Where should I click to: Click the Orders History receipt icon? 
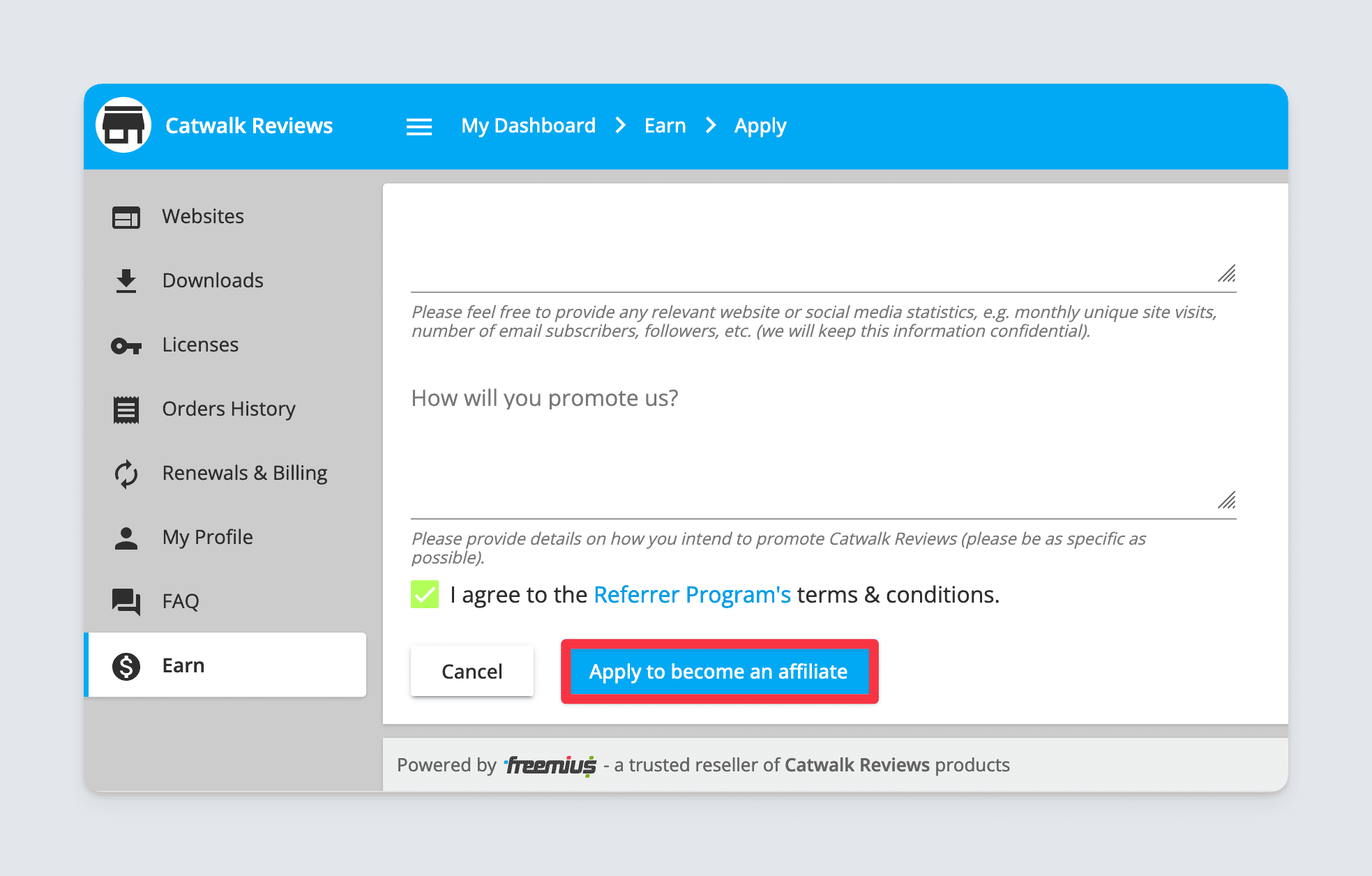click(126, 409)
